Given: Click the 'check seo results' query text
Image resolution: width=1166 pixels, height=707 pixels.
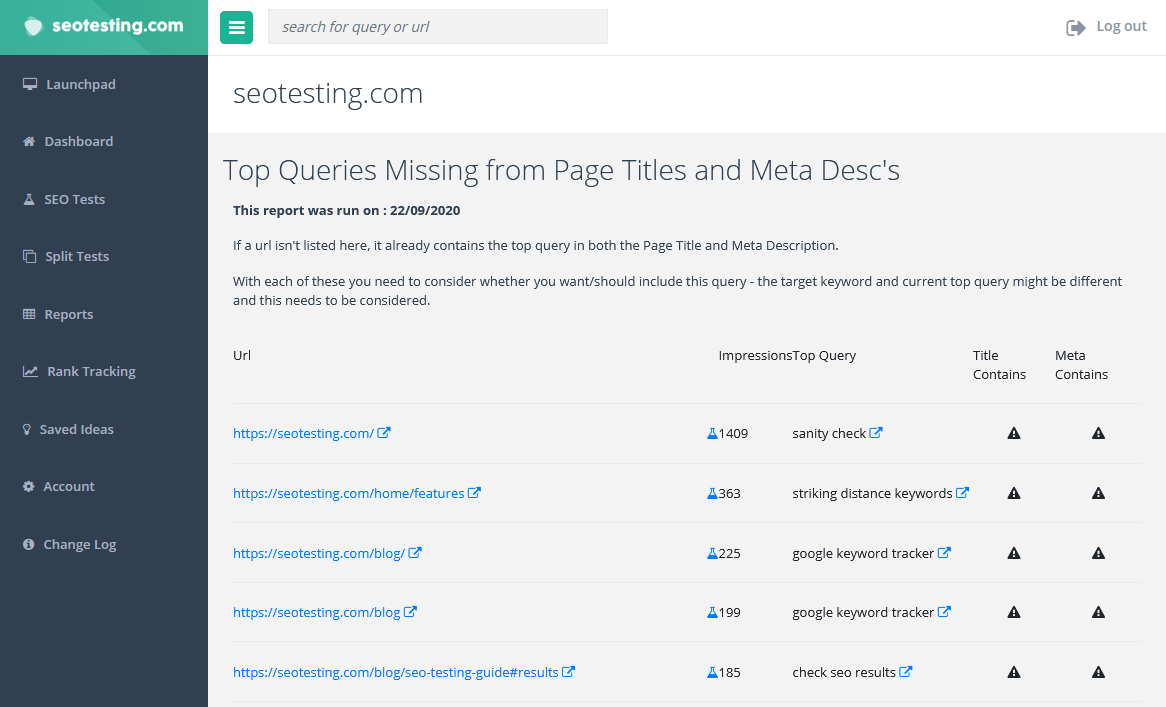Looking at the screenshot, I should coord(844,672).
